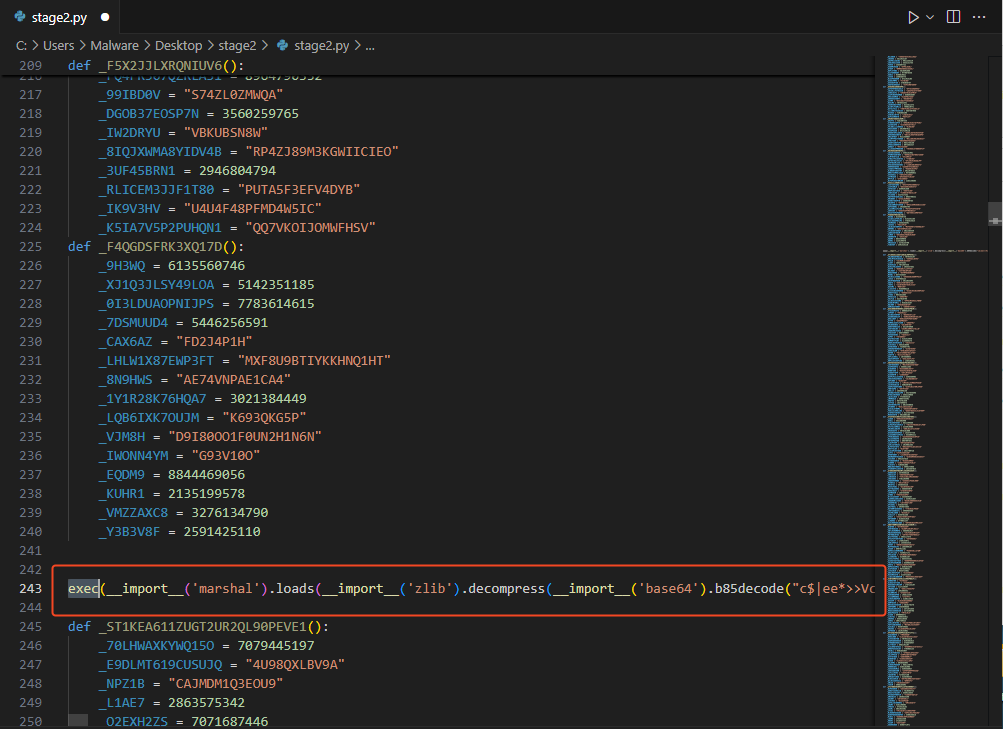This screenshot has height=729, width=1003.
Task: Click variable _VJM8H on line 235
Action: [122, 436]
